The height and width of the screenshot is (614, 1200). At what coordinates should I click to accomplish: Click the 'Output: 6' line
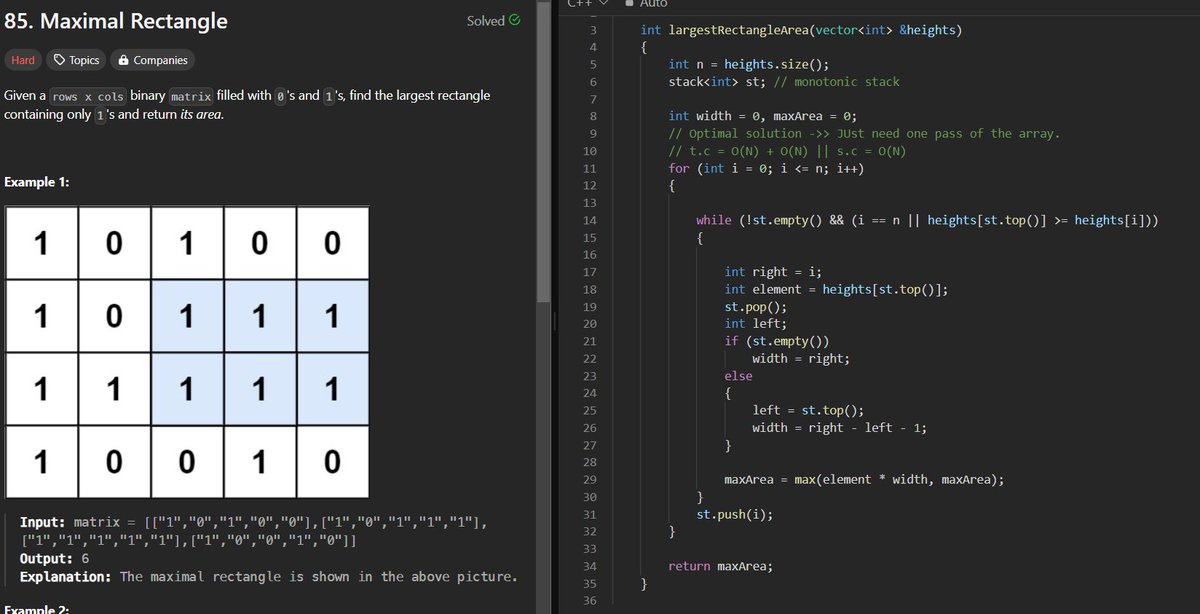click(x=54, y=559)
